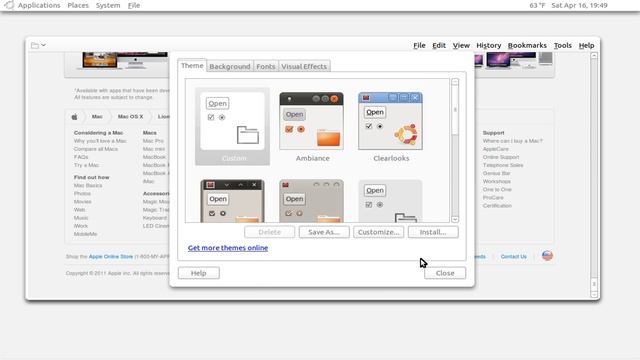
Task: Click the Try a Mac link
Action: [x=87, y=165]
